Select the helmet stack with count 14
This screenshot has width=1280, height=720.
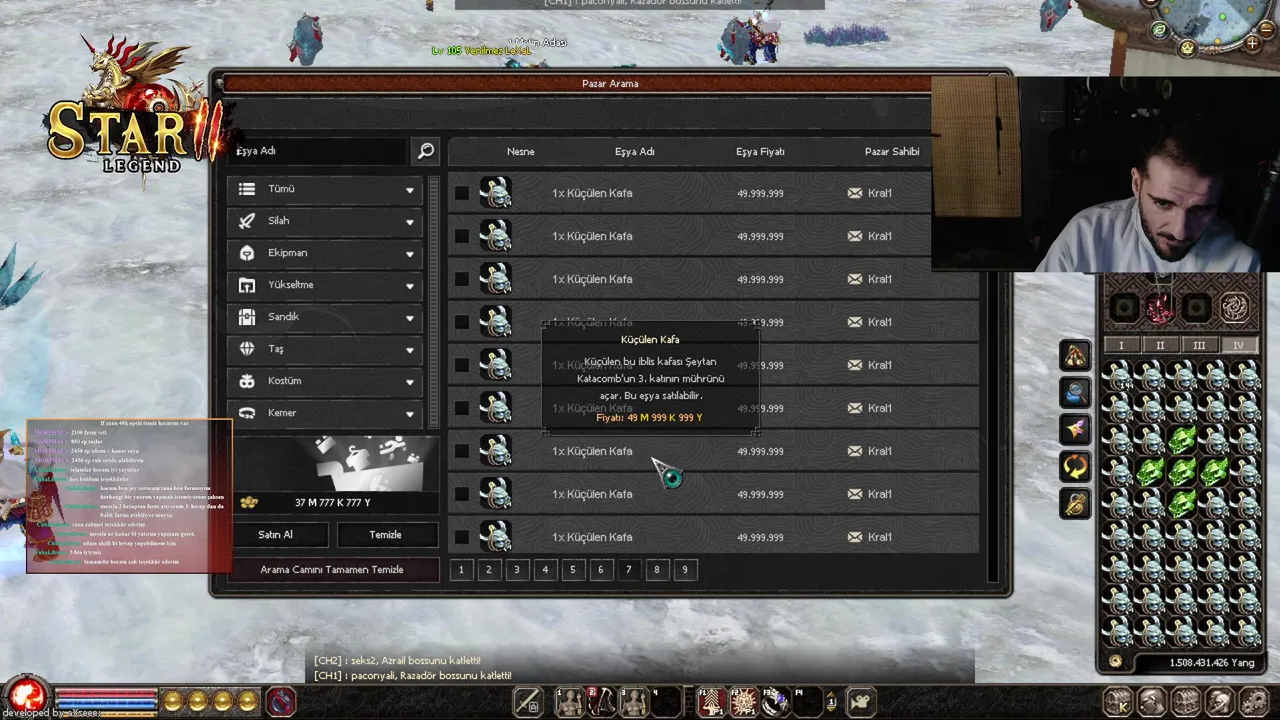click(x=1117, y=377)
